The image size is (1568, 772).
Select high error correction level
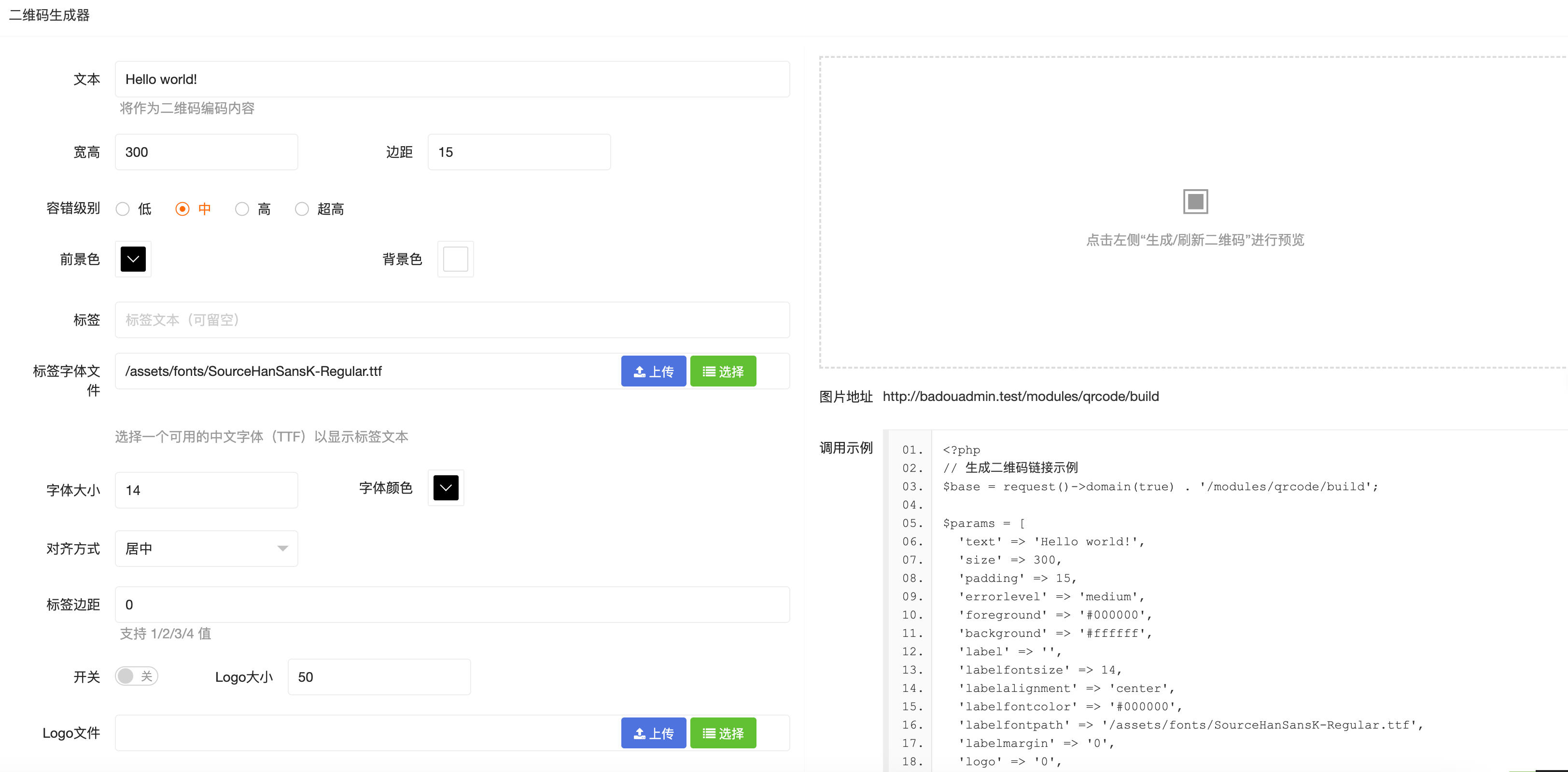coord(242,209)
